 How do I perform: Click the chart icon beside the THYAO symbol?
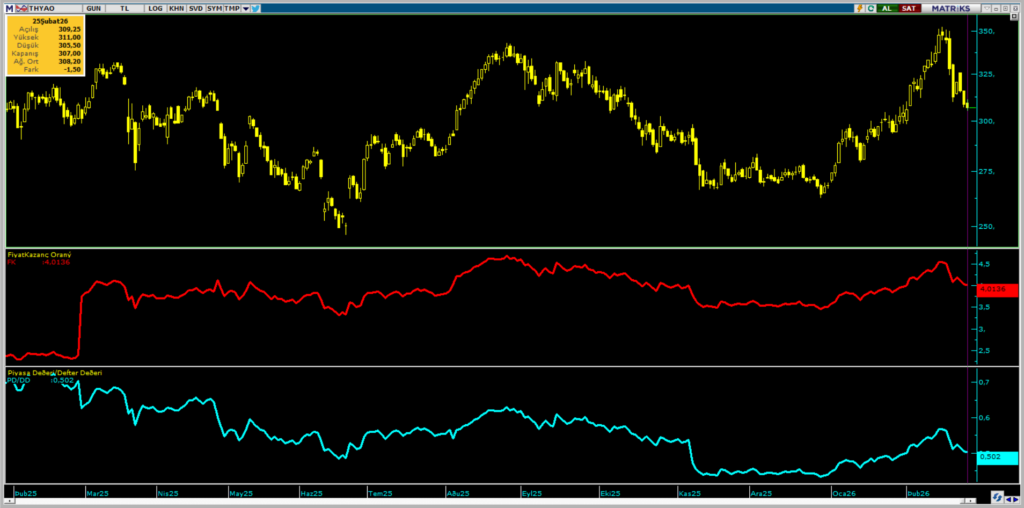[x=23, y=7]
